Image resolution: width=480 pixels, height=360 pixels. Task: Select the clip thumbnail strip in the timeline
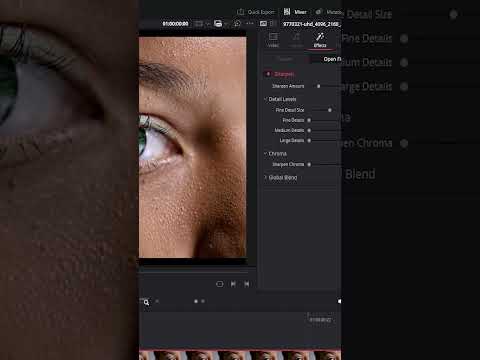[240, 355]
